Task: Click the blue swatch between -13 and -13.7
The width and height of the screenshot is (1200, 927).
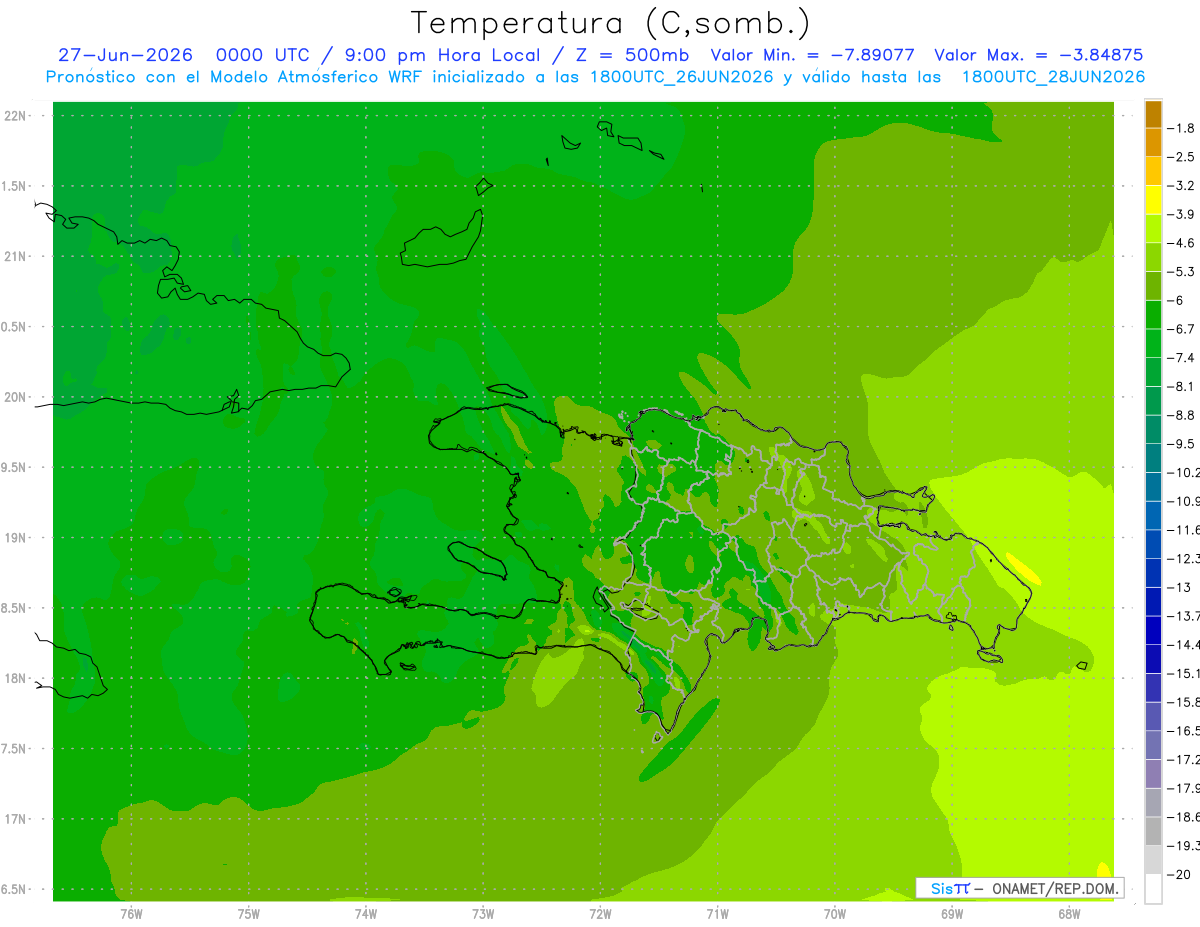Action: [1153, 601]
